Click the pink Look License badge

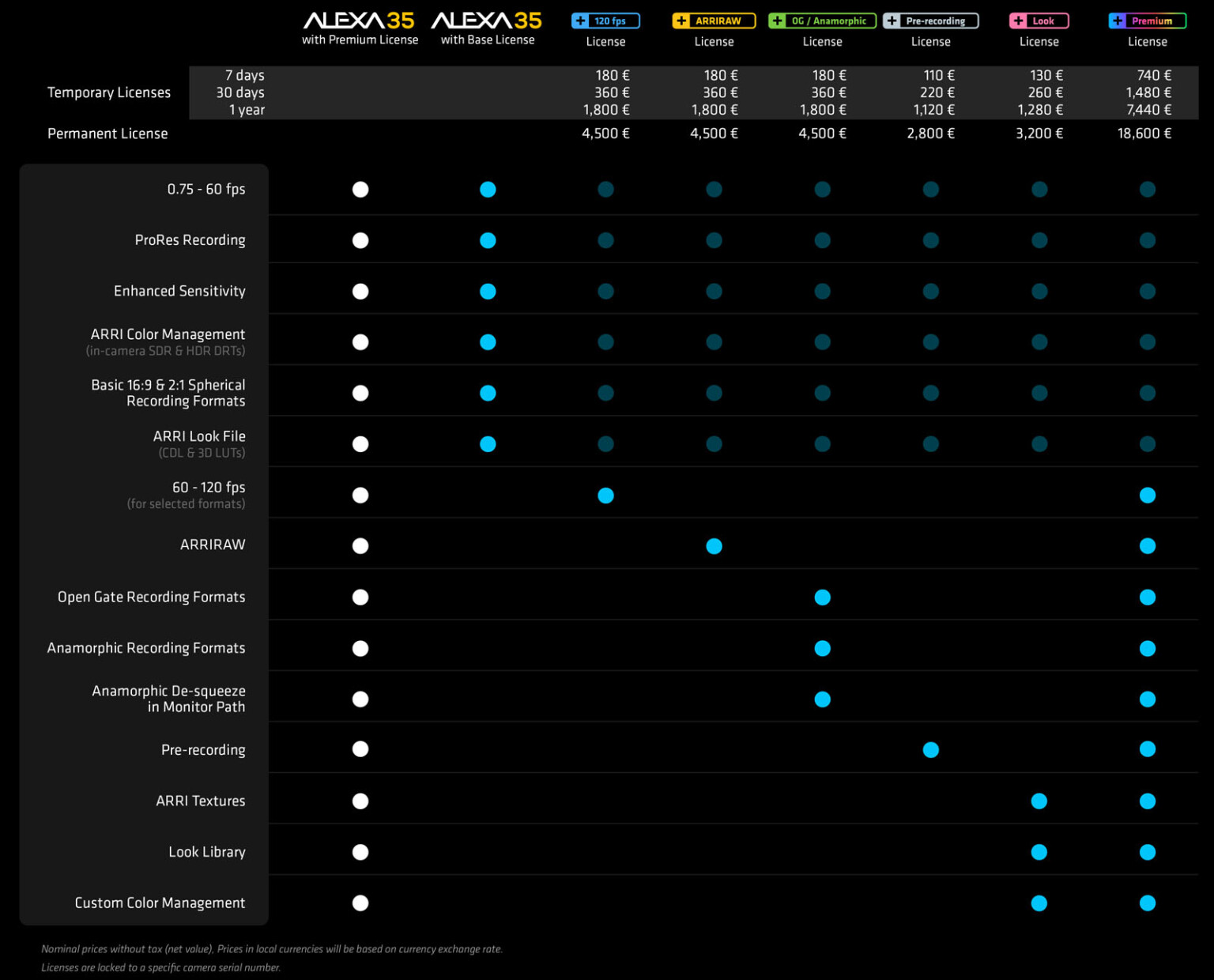[x=1039, y=21]
